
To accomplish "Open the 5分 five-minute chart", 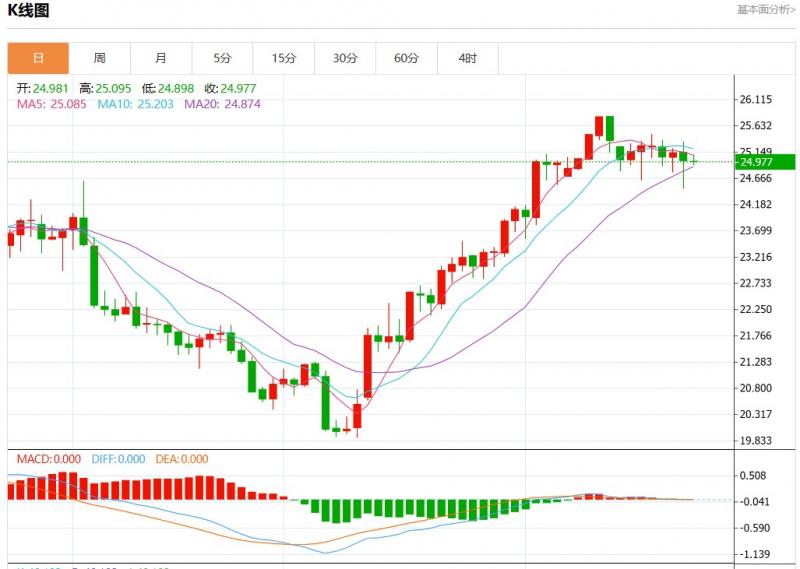I will [222, 58].
